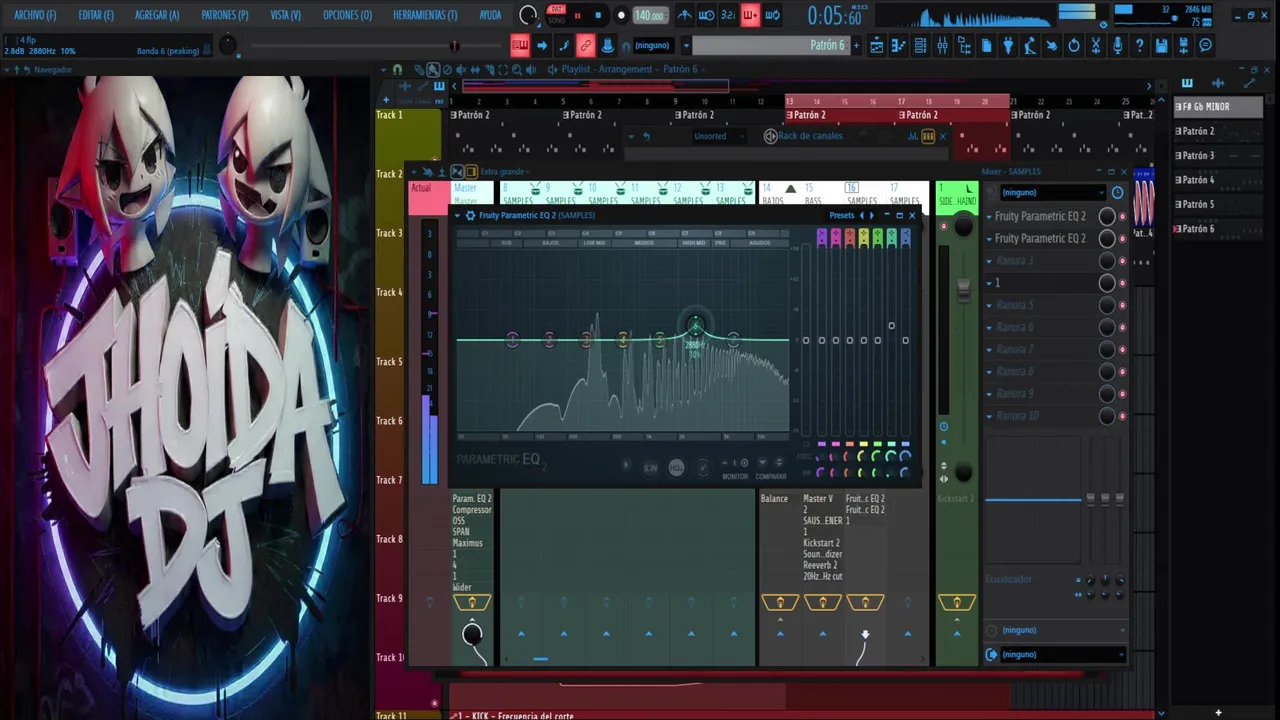The width and height of the screenshot is (1280, 720).
Task: Expand the Ranura 5 slot arrow
Action: click(x=989, y=305)
